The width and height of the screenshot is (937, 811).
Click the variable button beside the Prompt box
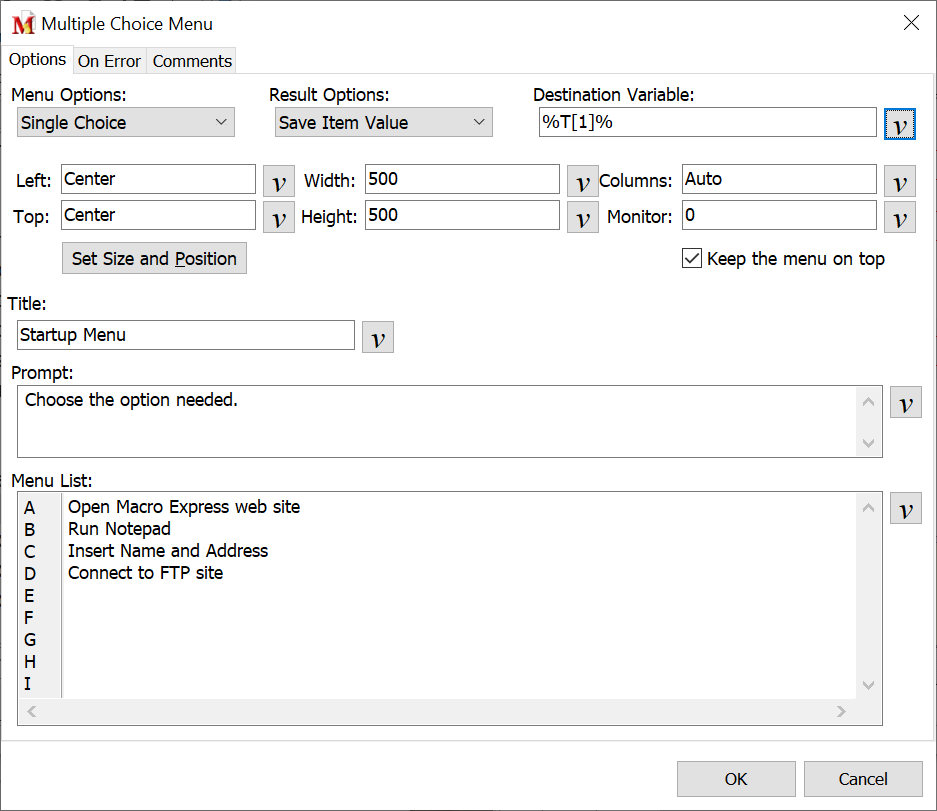905,402
